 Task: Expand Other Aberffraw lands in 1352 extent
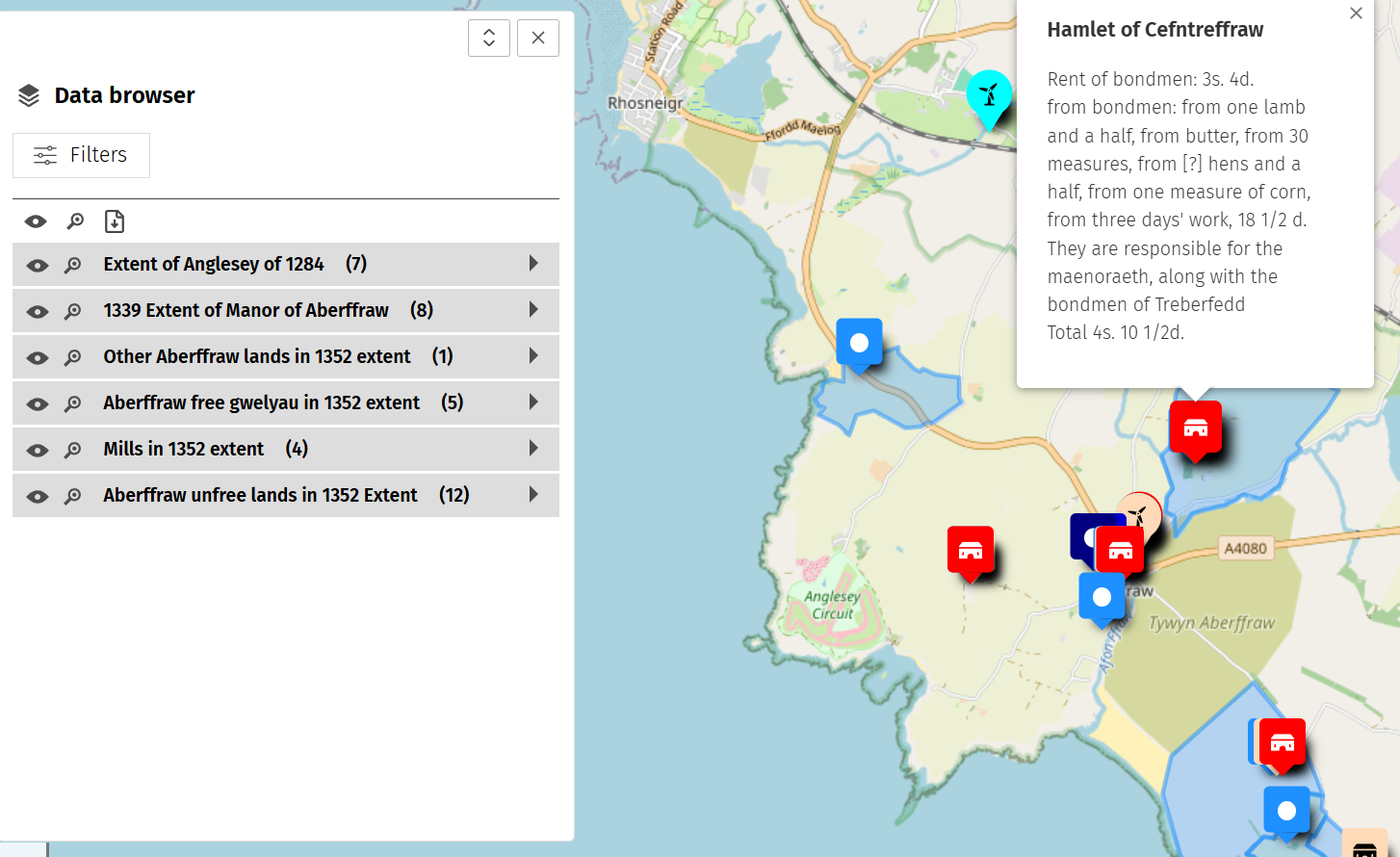(533, 356)
